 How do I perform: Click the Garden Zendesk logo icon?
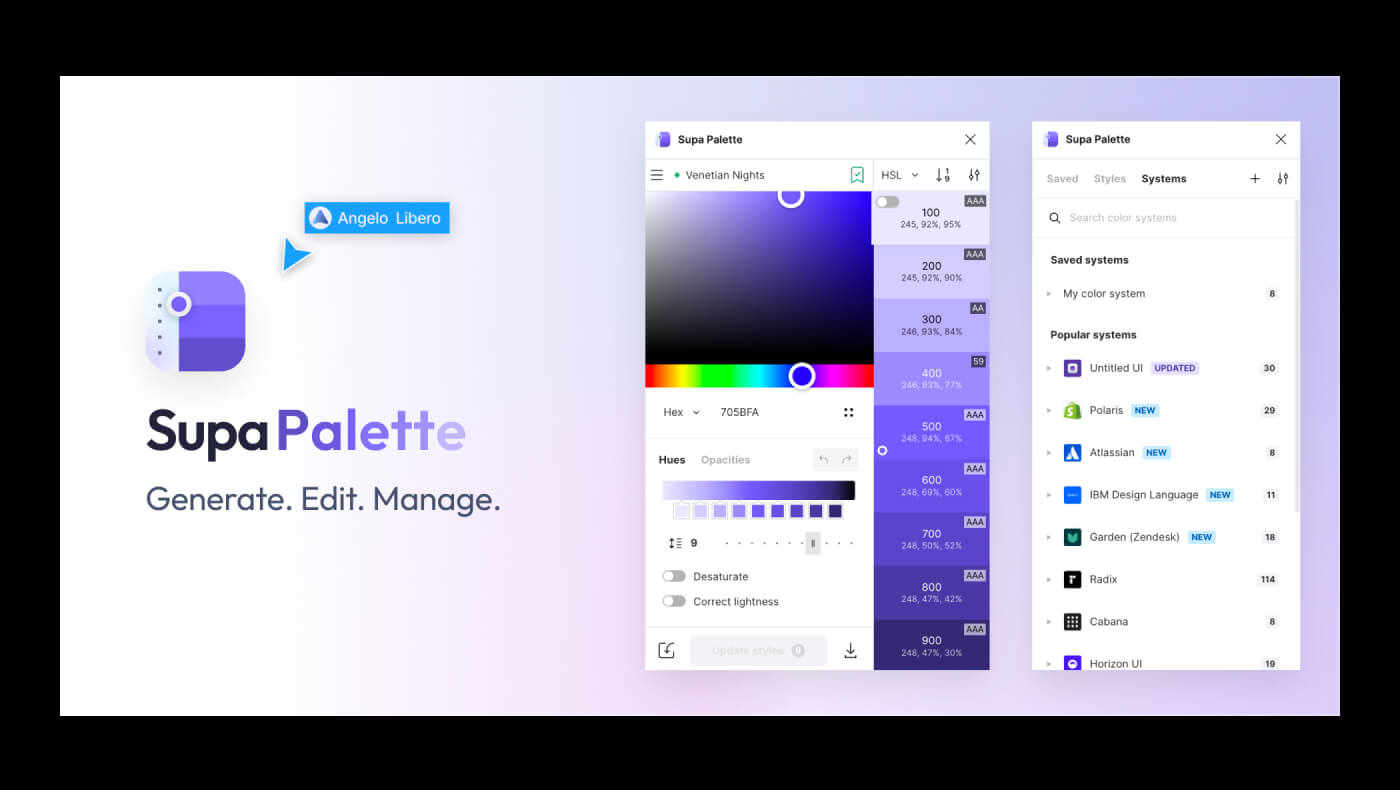pos(1072,537)
